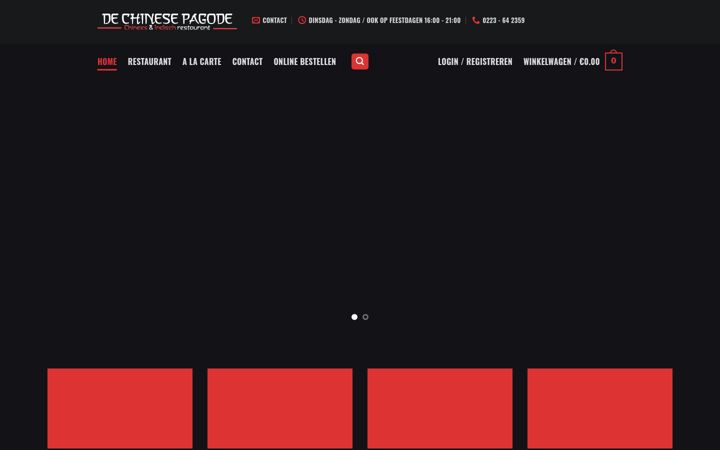Open Winkelwagen / €0.00 cart link

[x=561, y=62]
